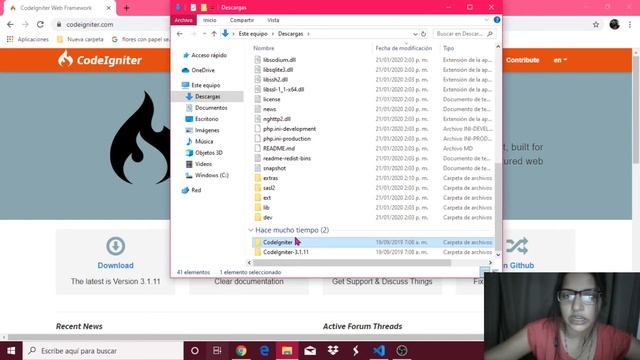The width and height of the screenshot is (640, 360).
Task: Click the Windows taskbar search box
Action: [x=103, y=351]
